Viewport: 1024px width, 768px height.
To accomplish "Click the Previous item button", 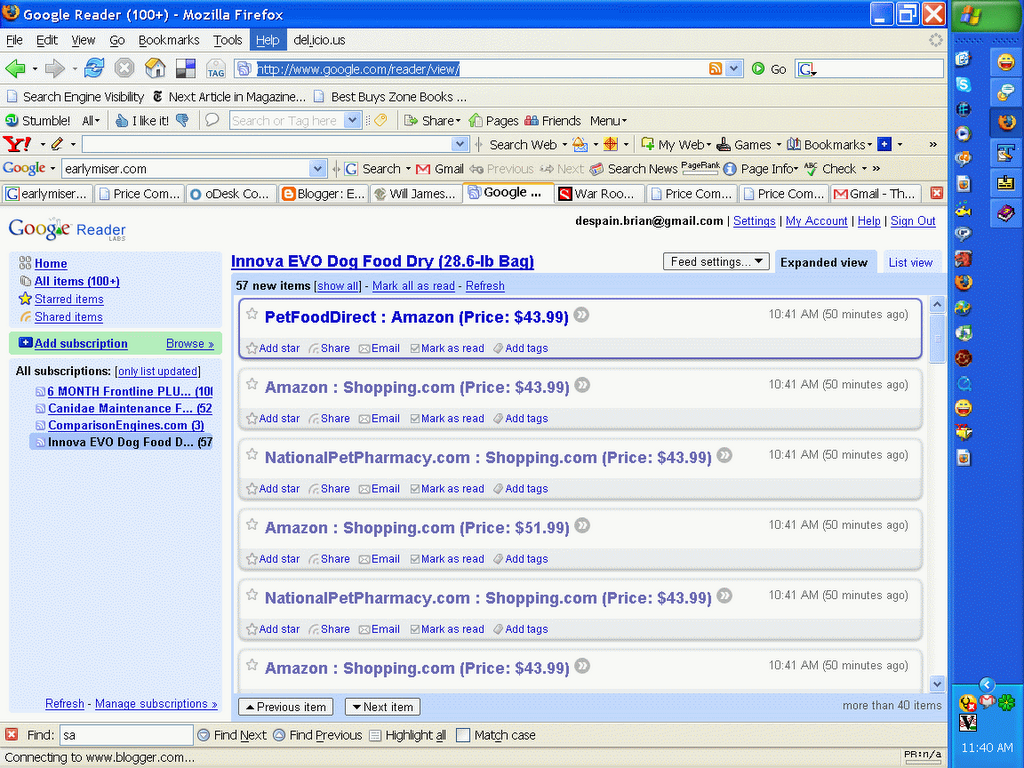I will (286, 707).
